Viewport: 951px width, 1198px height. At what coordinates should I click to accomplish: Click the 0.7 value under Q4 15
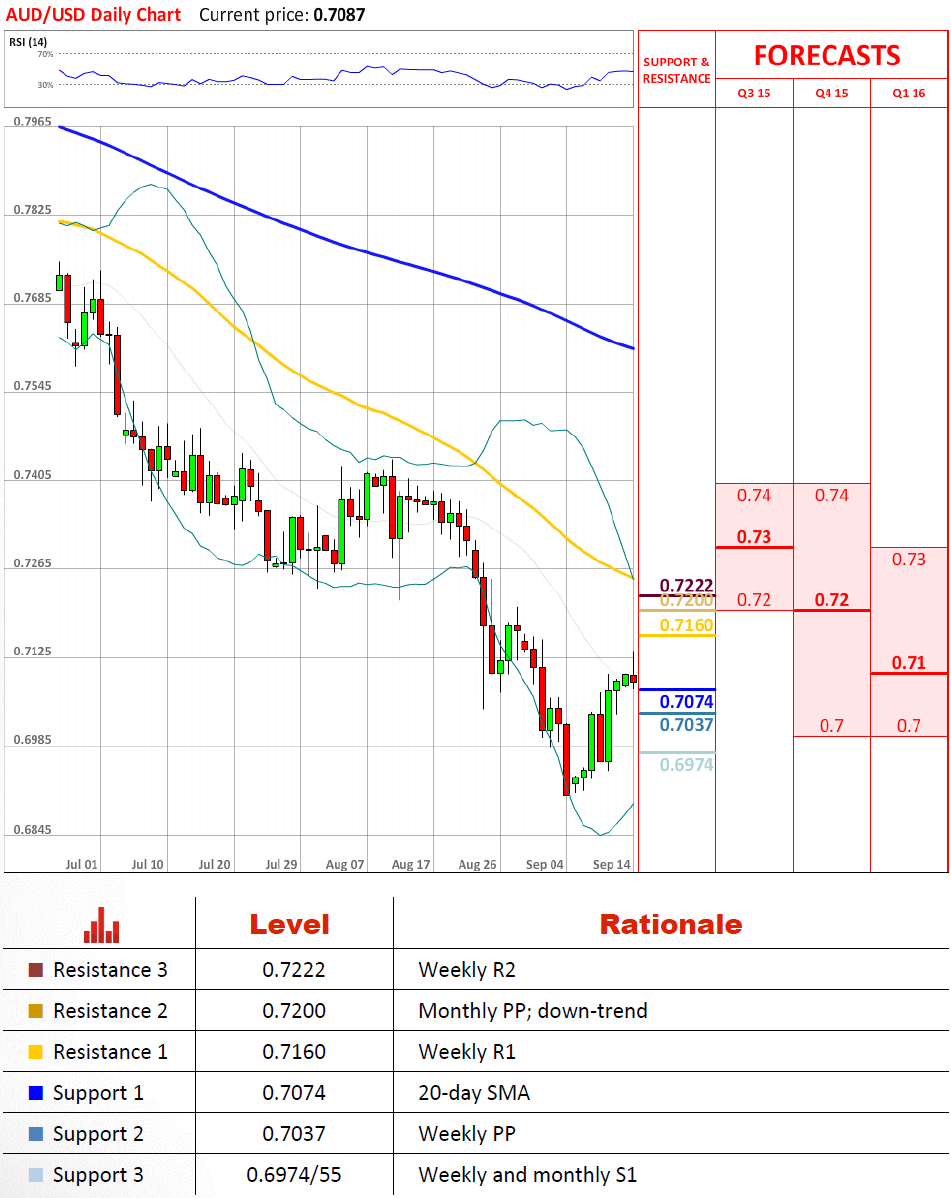point(832,726)
